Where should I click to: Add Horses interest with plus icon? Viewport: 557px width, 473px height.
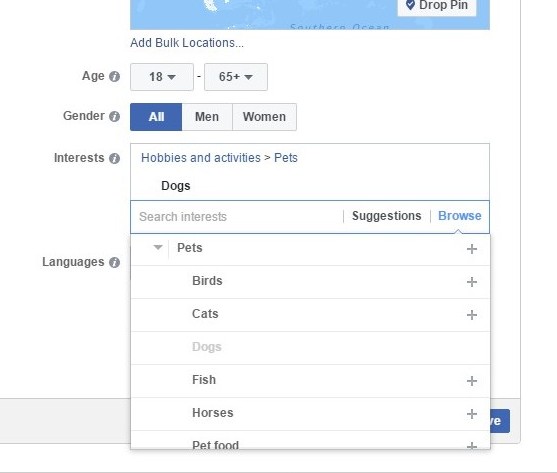(x=472, y=414)
